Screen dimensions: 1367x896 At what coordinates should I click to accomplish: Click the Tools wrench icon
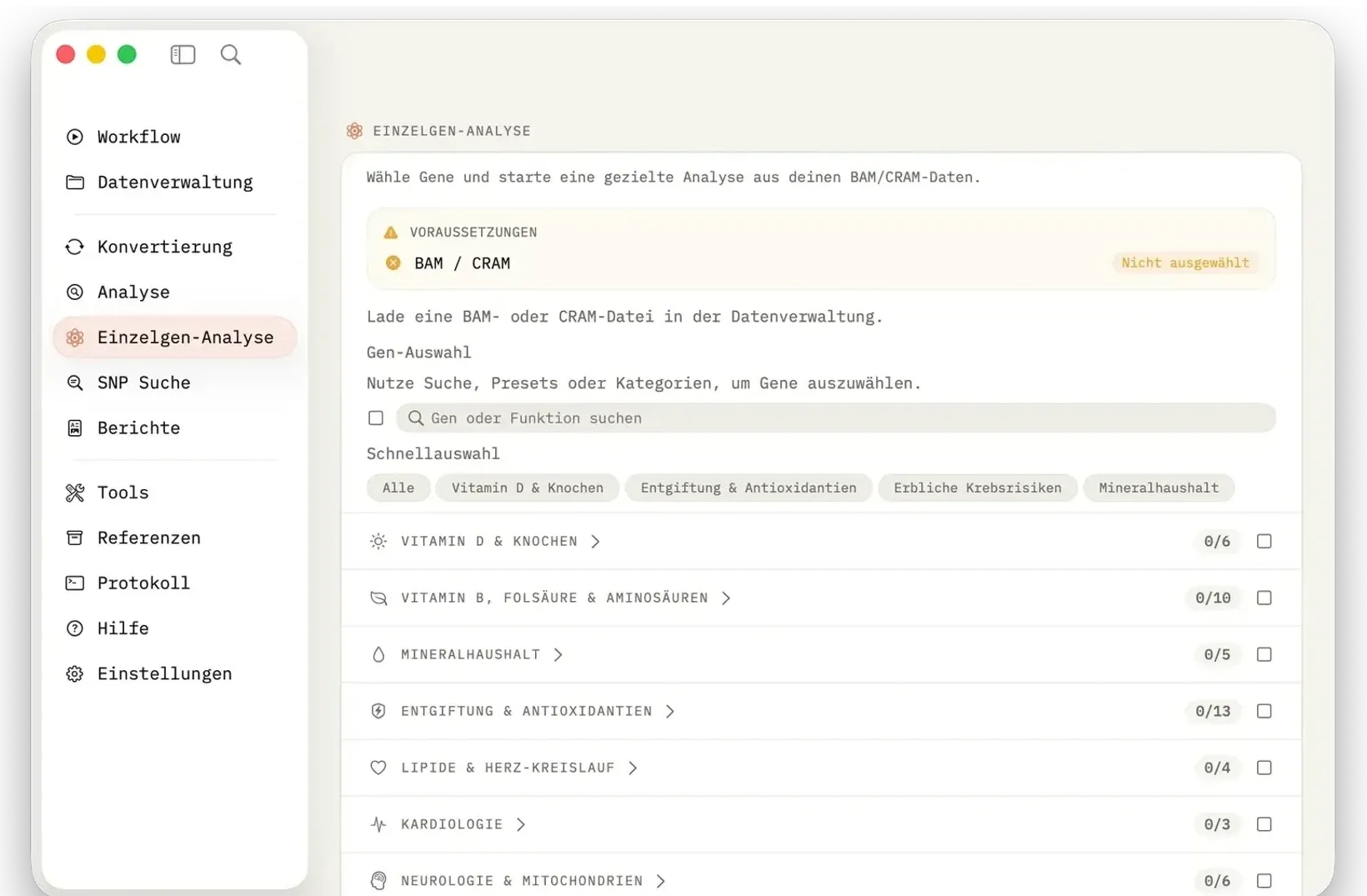pyautogui.click(x=75, y=493)
